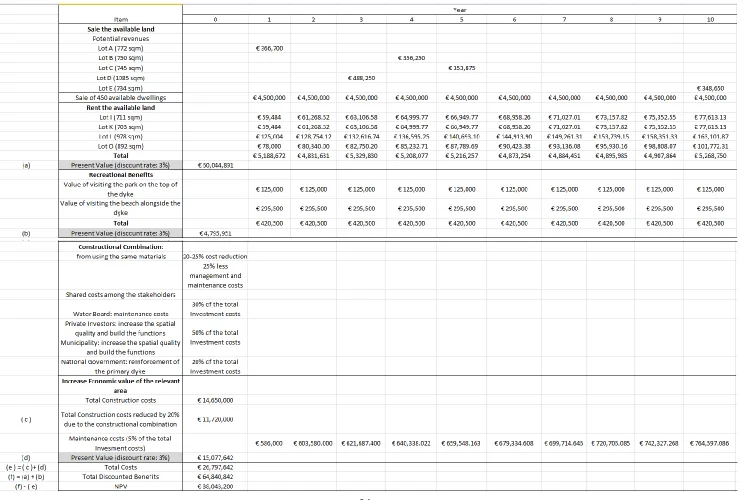Screen dimensions: 752x500
Task: Select park value year 1 cell €125,000
Action: click(x=270, y=189)
